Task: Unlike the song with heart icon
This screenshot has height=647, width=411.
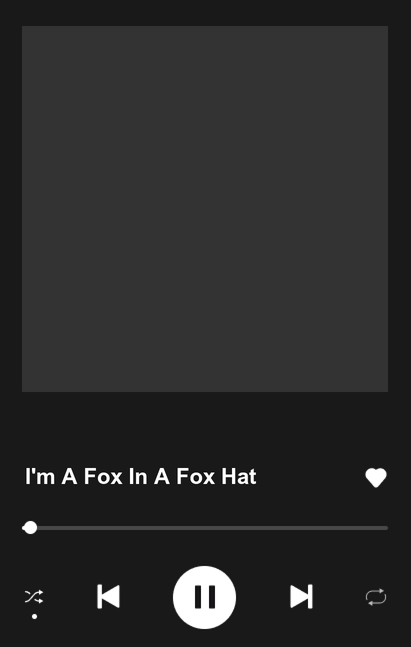Action: (376, 477)
